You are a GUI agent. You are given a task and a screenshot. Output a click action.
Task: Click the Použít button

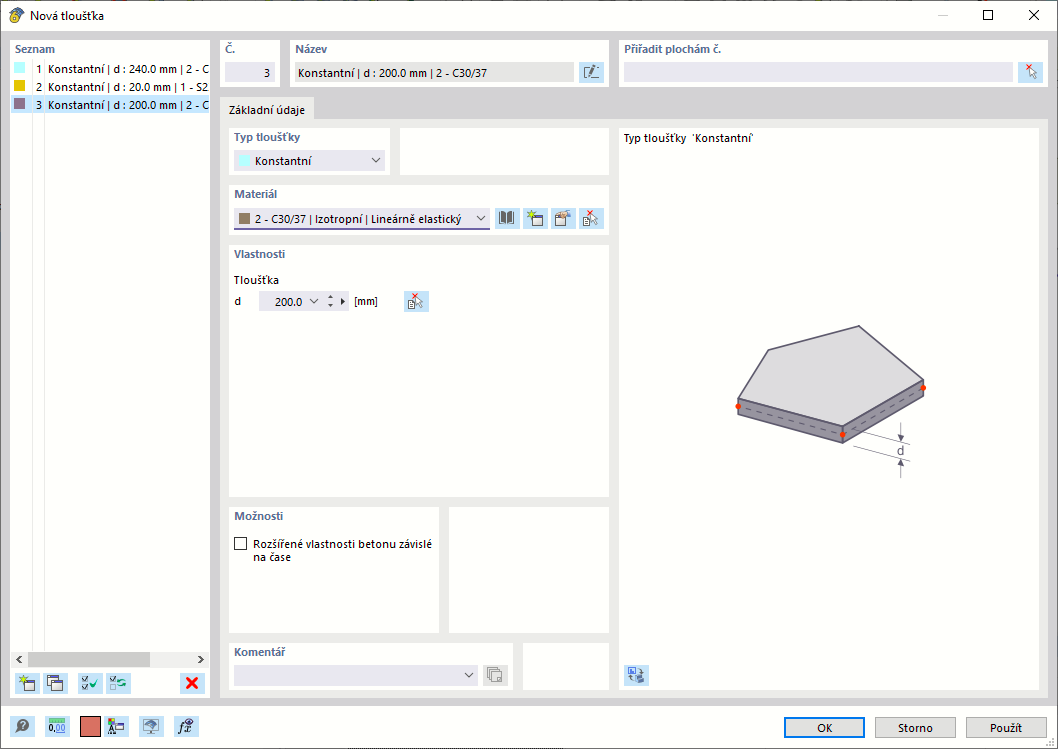click(x=1006, y=727)
